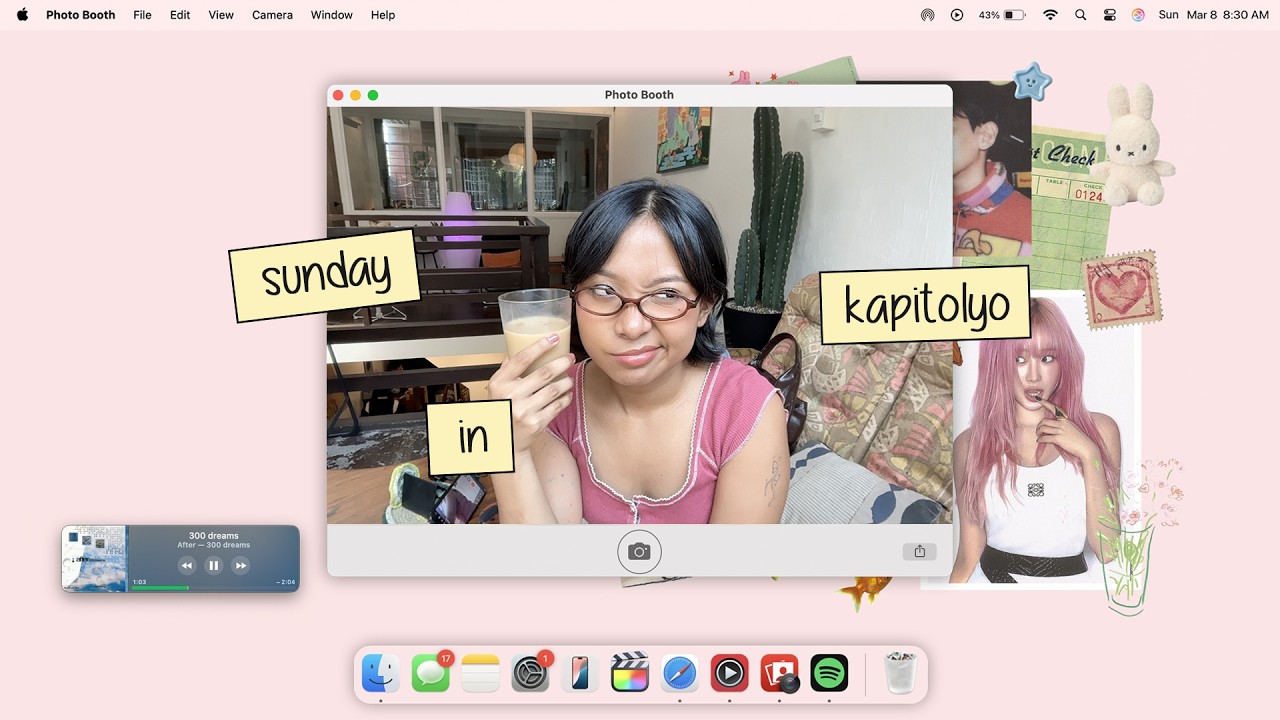The width and height of the screenshot is (1280, 720).
Task: Click the date and time clock
Action: pyautogui.click(x=1213, y=15)
